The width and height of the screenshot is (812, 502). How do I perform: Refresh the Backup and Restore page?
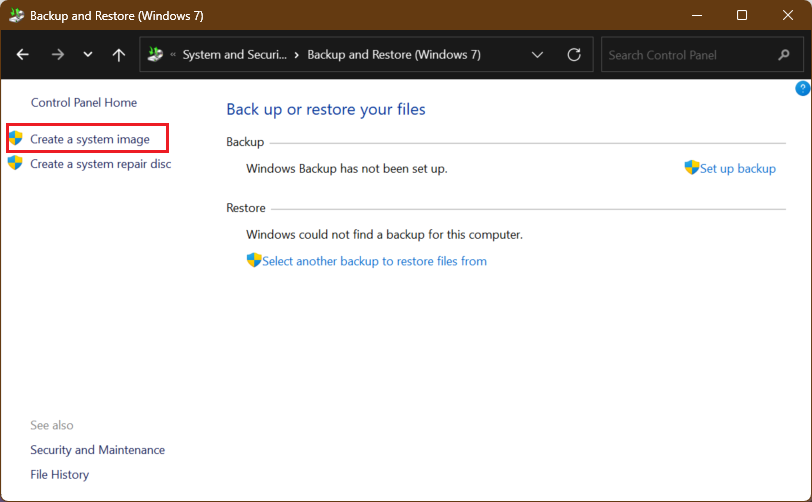574,54
